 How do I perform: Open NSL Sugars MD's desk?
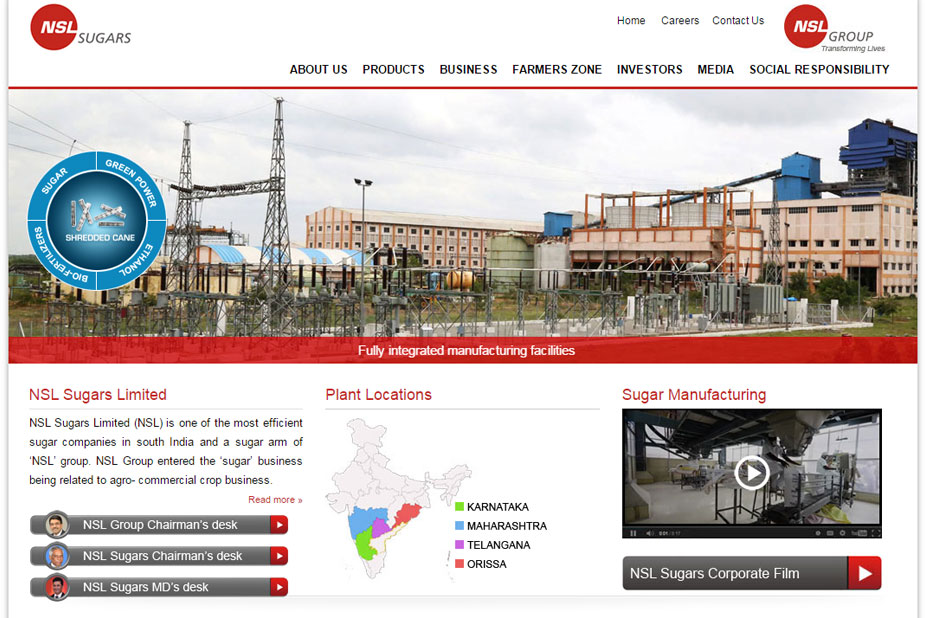point(159,587)
